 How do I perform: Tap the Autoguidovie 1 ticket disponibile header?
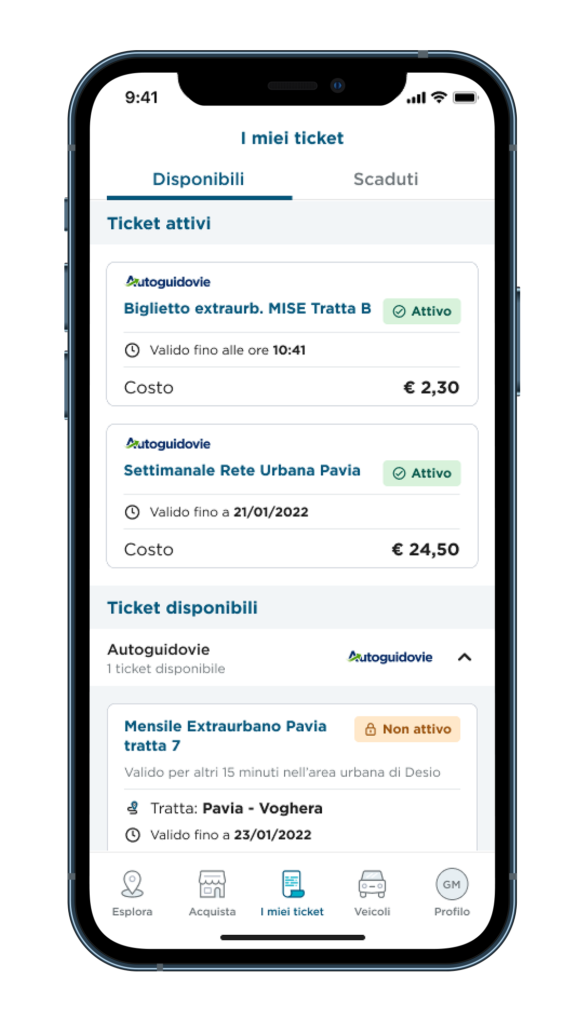(292, 658)
